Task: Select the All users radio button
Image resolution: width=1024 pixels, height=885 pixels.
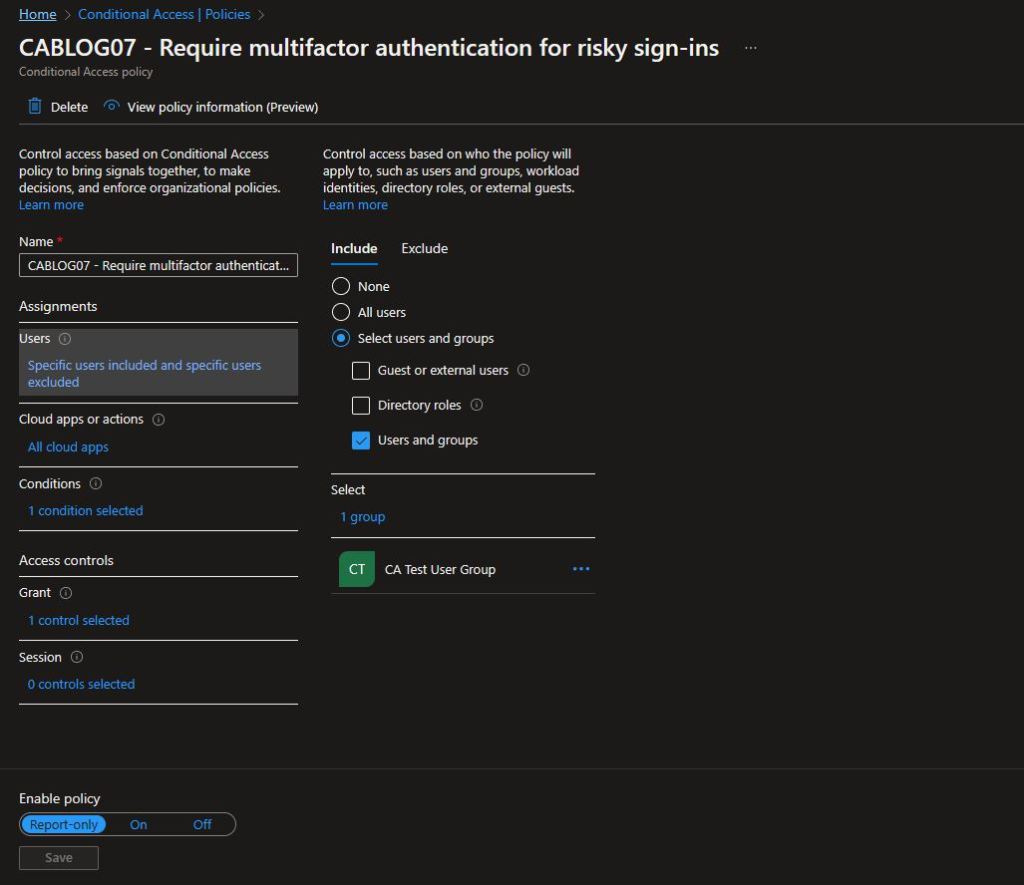Action: click(341, 312)
